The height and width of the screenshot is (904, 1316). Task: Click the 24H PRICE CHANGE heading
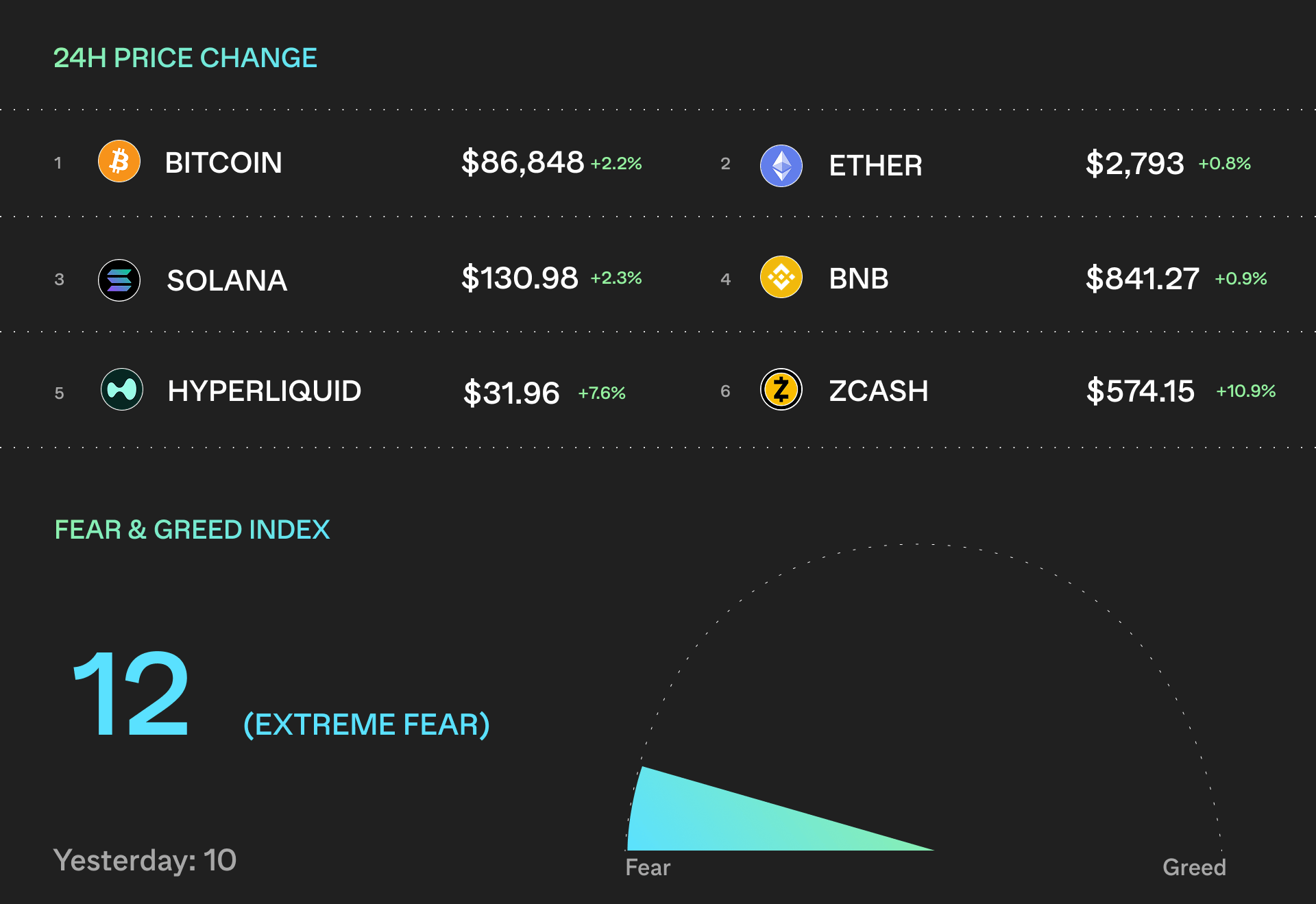click(x=185, y=58)
